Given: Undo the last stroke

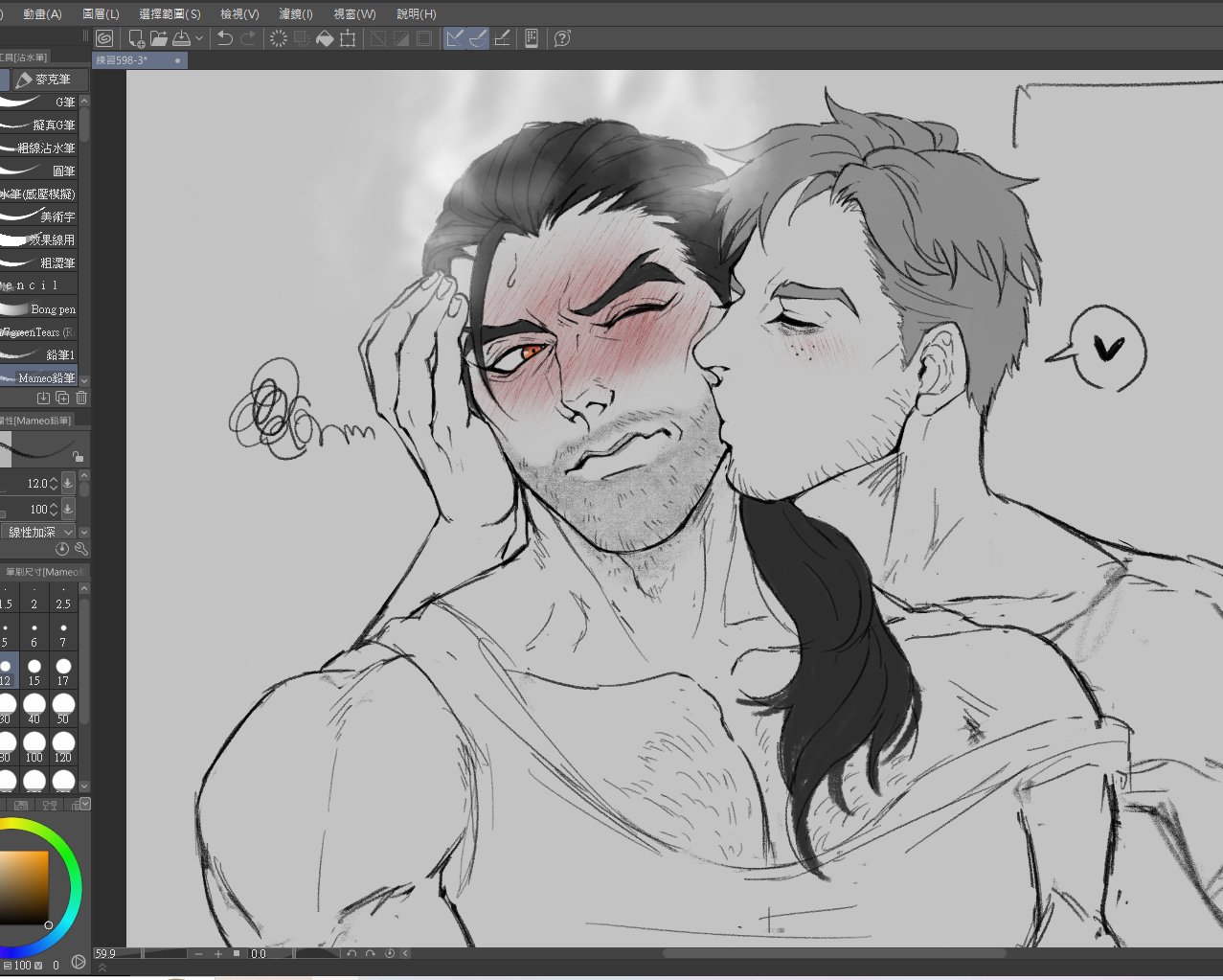Looking at the screenshot, I should pos(225,38).
